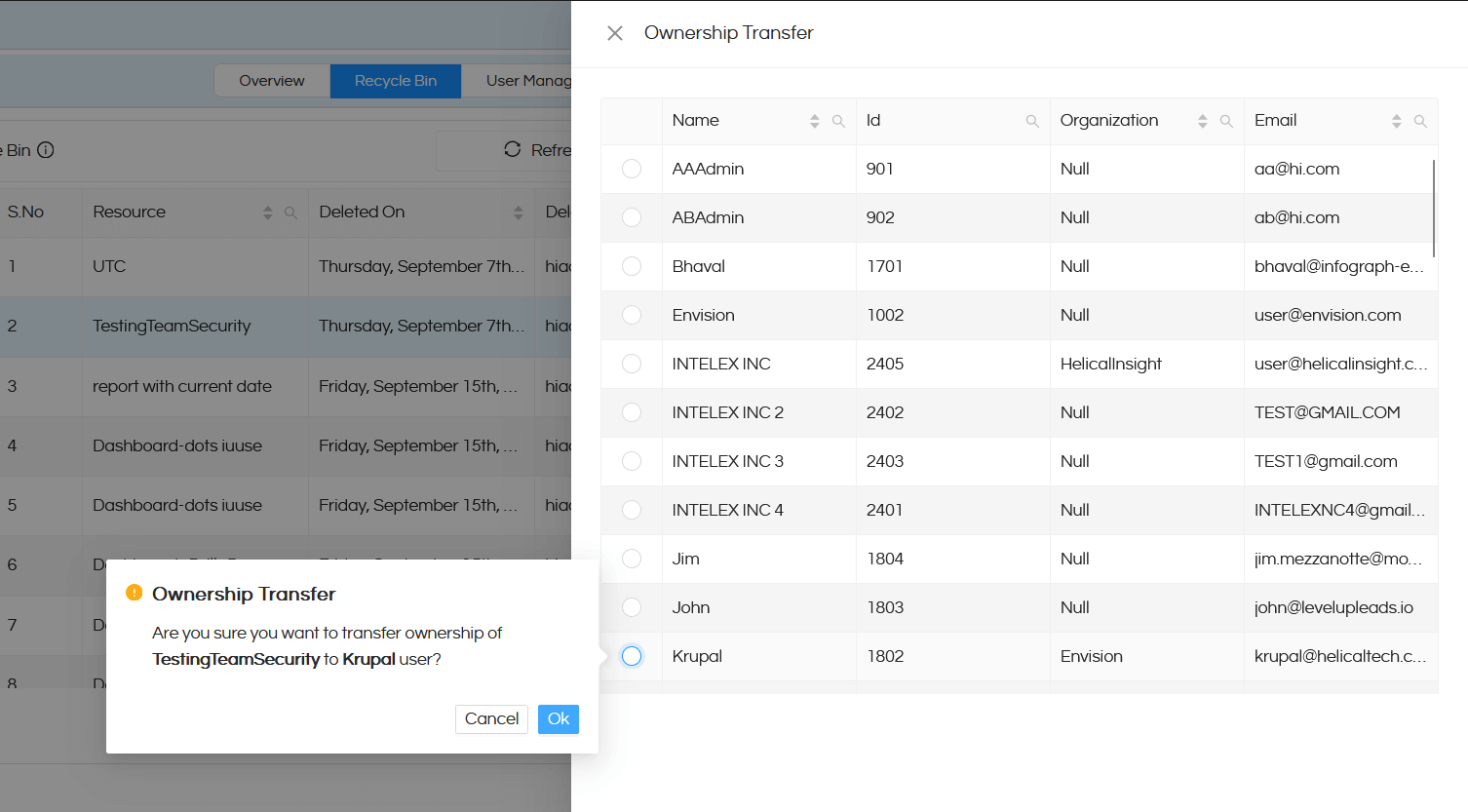Select the Envision user radio button
This screenshot has width=1468, height=812.
click(x=632, y=315)
